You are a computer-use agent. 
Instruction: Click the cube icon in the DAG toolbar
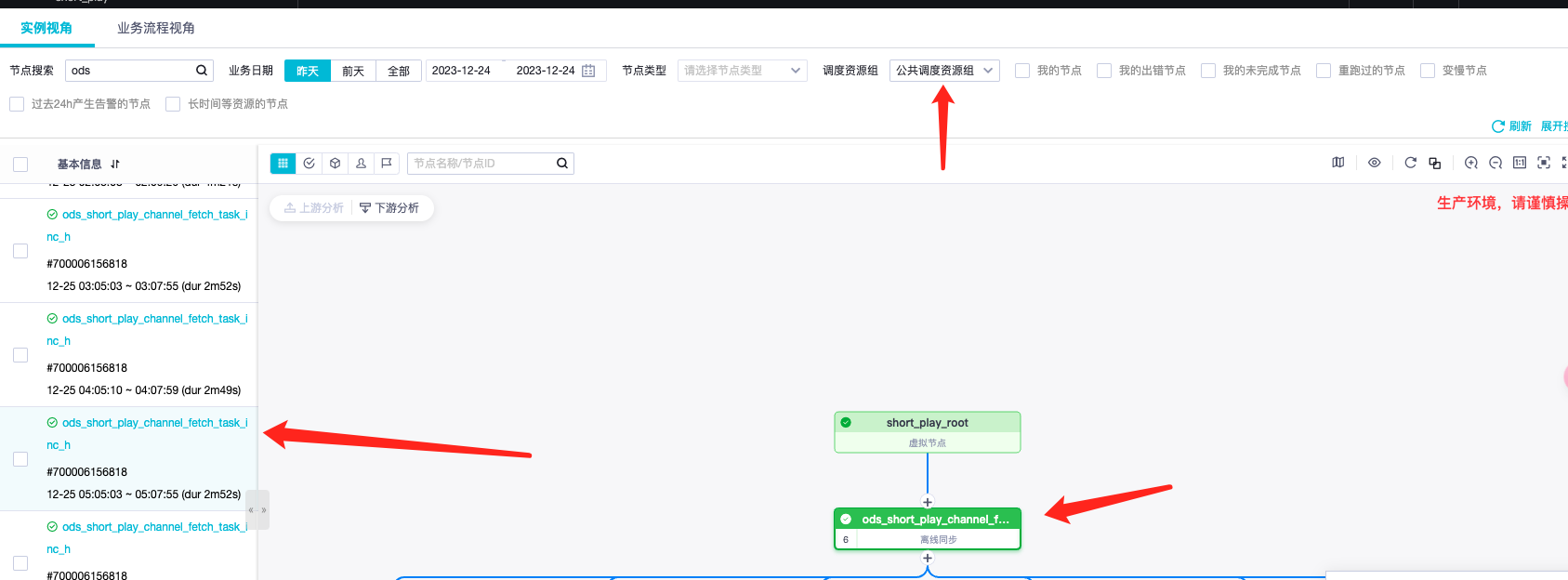point(336,164)
